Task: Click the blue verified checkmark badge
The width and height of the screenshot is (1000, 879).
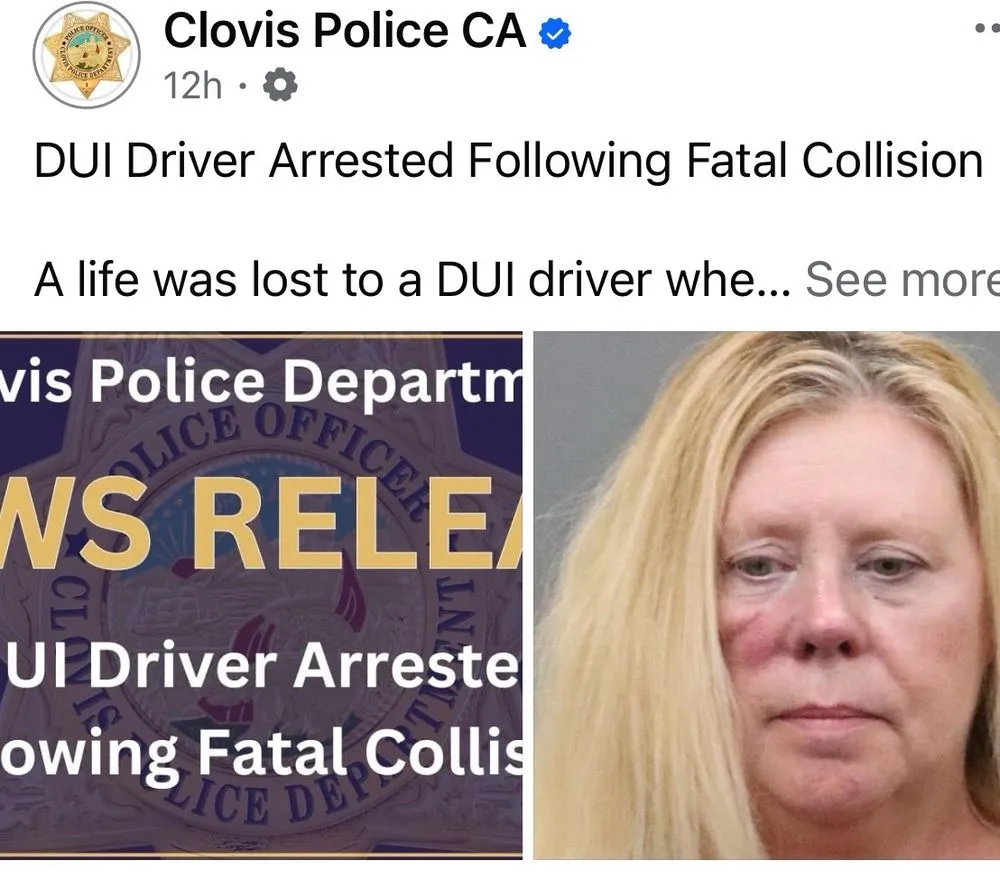Action: pyautogui.click(x=555, y=36)
